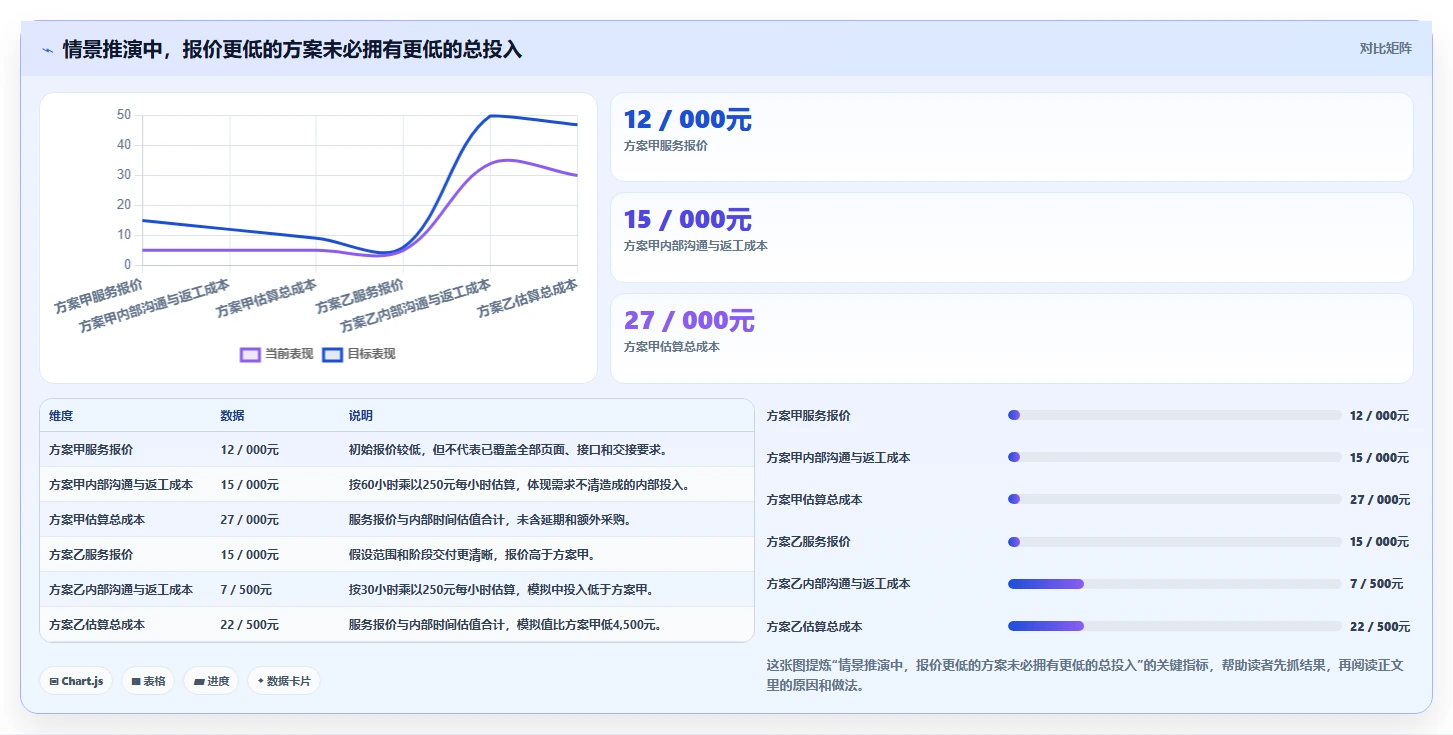Select 方案甲估算总成本 cell in the table
Screen dimensions: 1453x735
tap(97, 519)
